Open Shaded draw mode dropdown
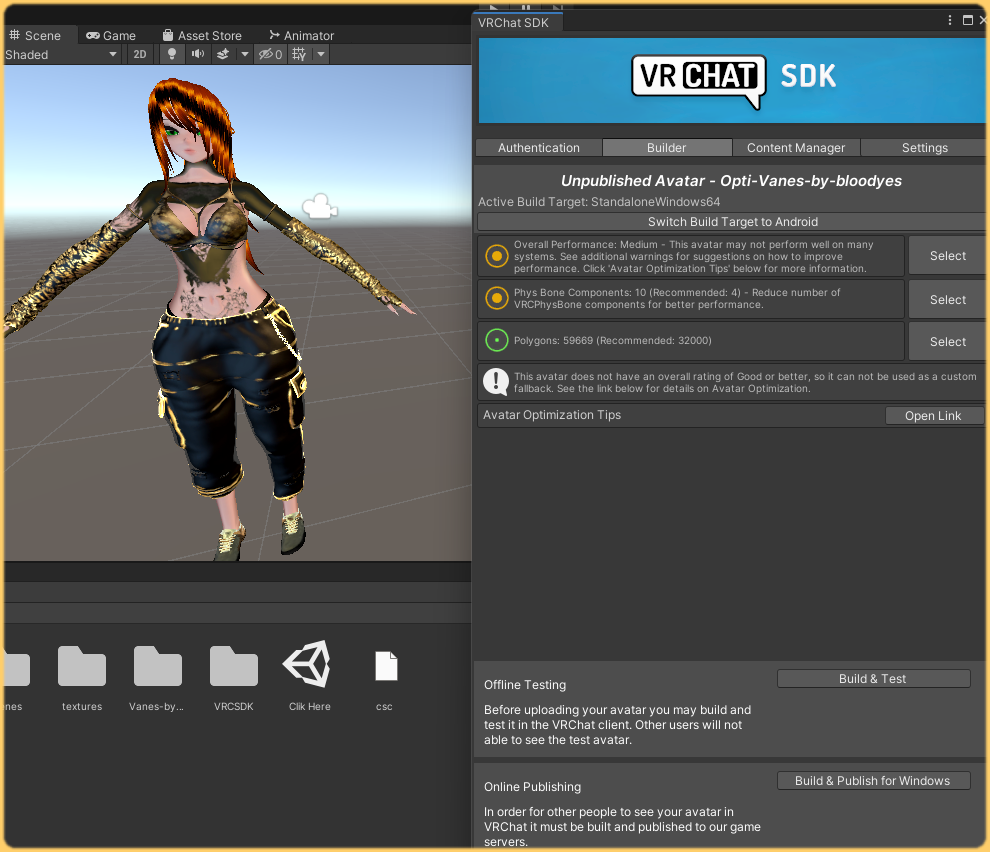 click(x=61, y=54)
